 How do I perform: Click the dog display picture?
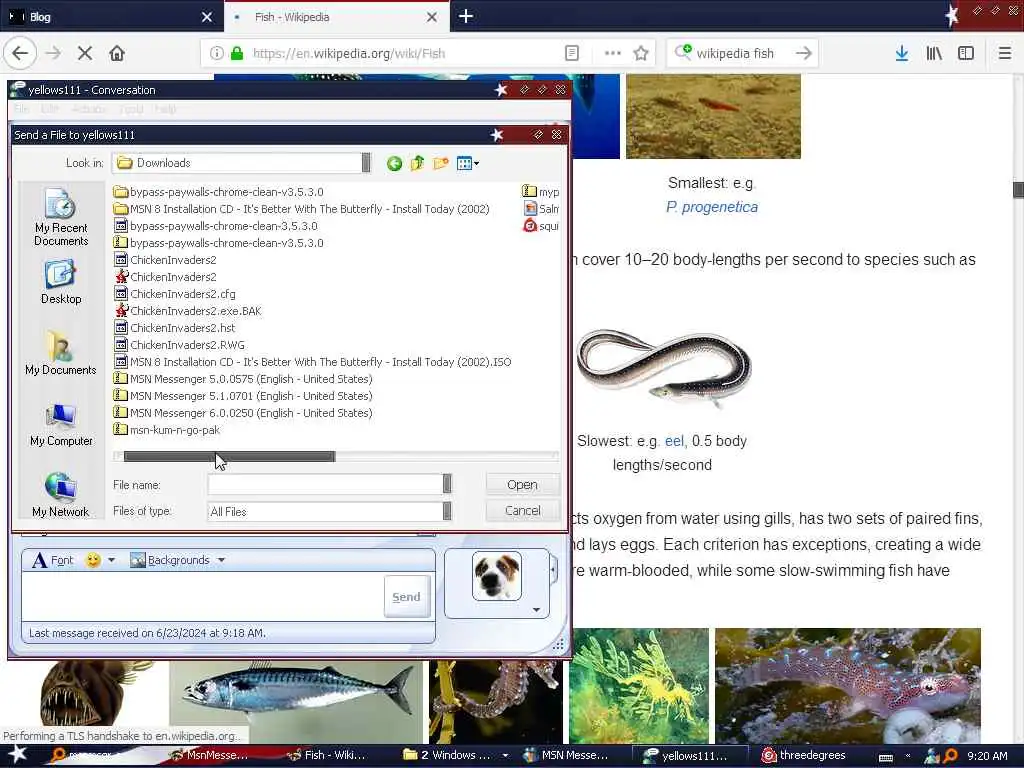coord(497,576)
